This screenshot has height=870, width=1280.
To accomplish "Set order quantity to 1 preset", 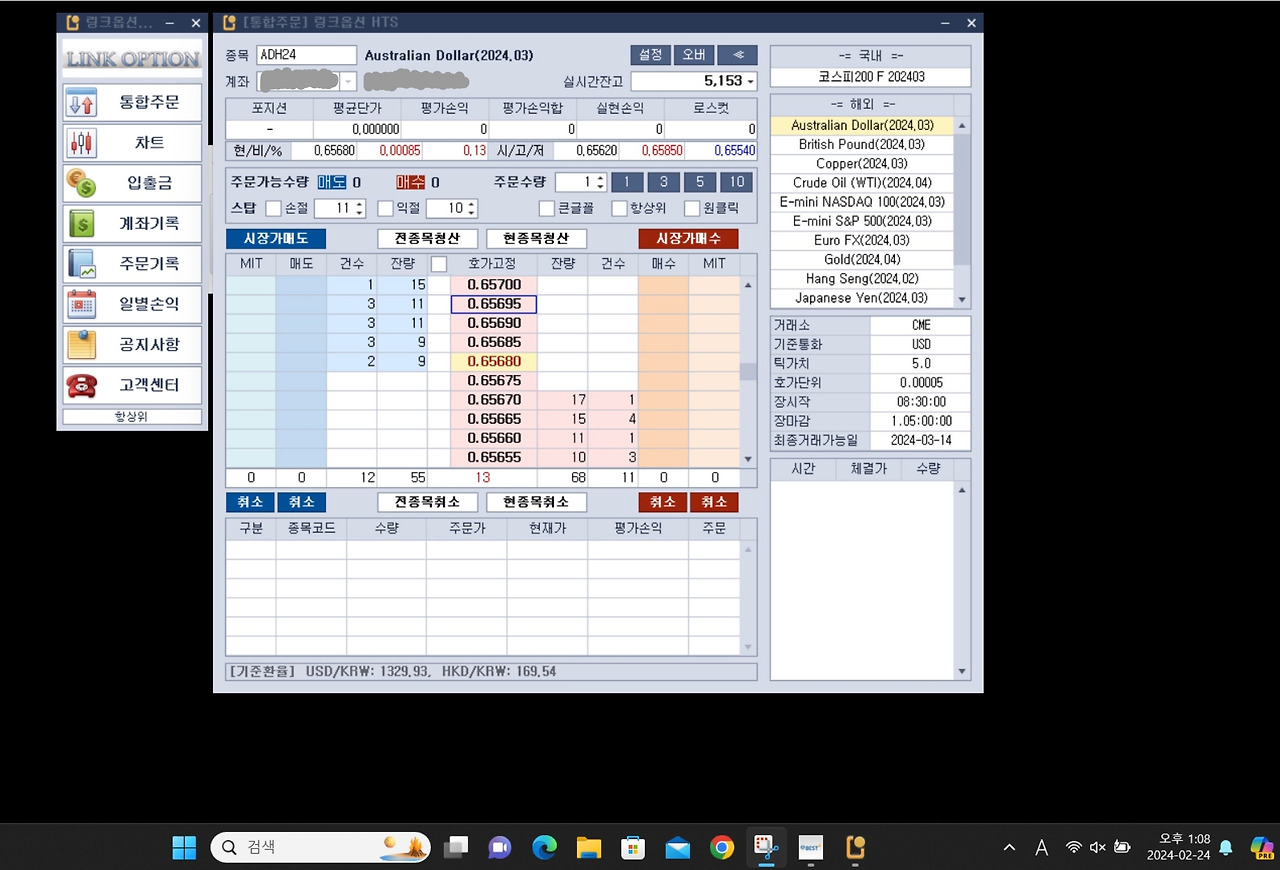I will (x=627, y=182).
